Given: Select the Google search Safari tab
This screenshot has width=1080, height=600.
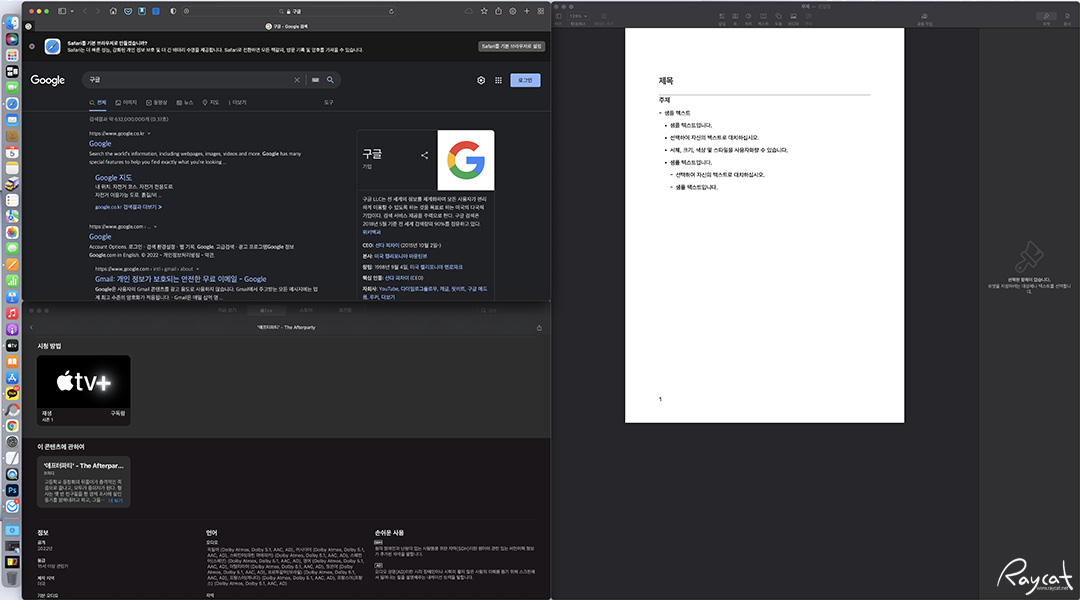Looking at the screenshot, I should 287,26.
